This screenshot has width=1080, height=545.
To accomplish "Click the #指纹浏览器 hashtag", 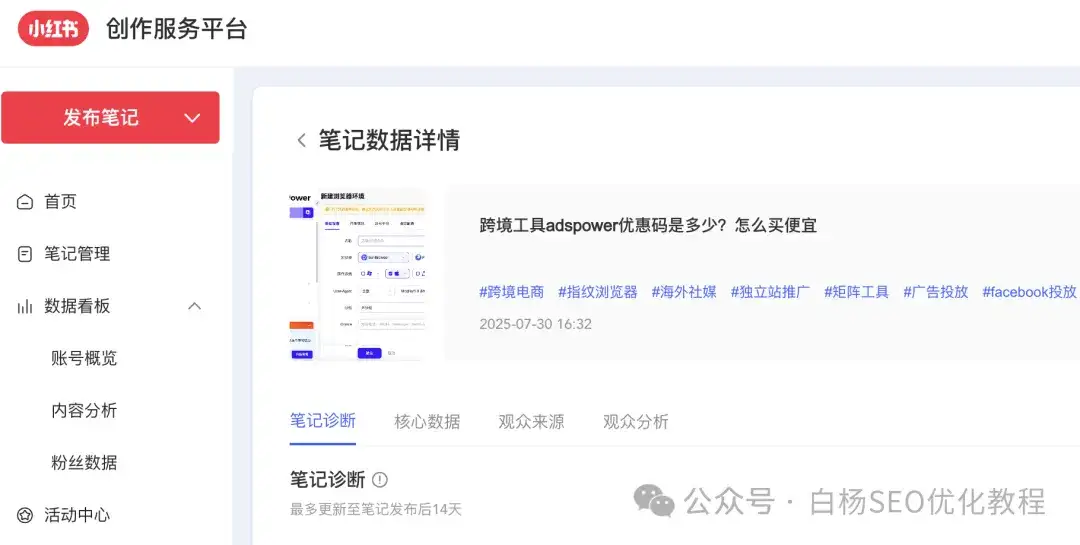I will 598,292.
